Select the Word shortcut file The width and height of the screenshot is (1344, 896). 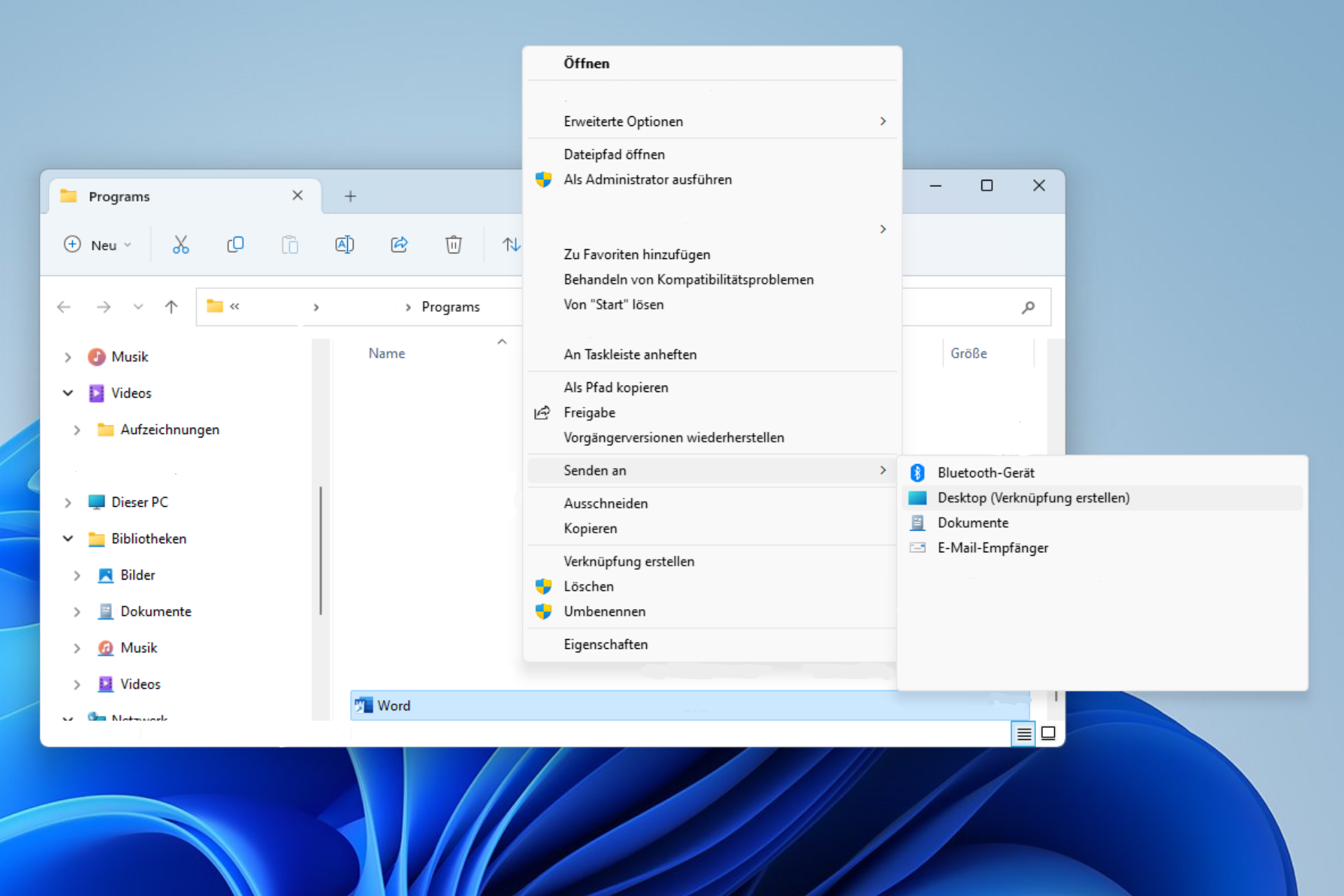pos(393,706)
